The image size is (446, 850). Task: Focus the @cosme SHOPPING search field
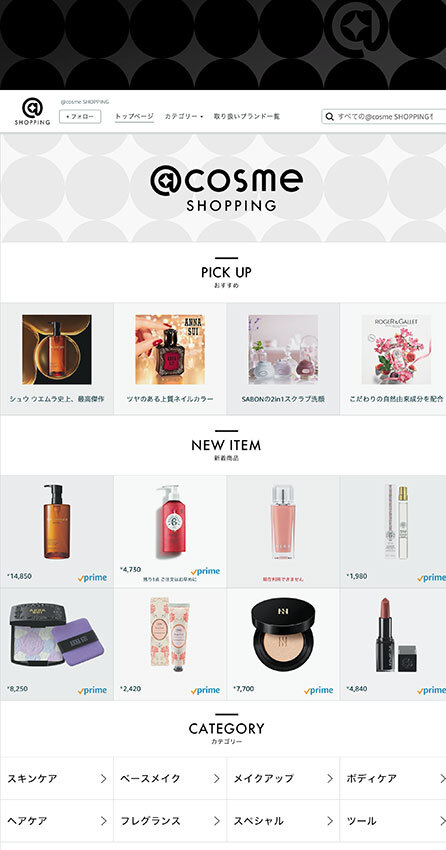point(384,117)
